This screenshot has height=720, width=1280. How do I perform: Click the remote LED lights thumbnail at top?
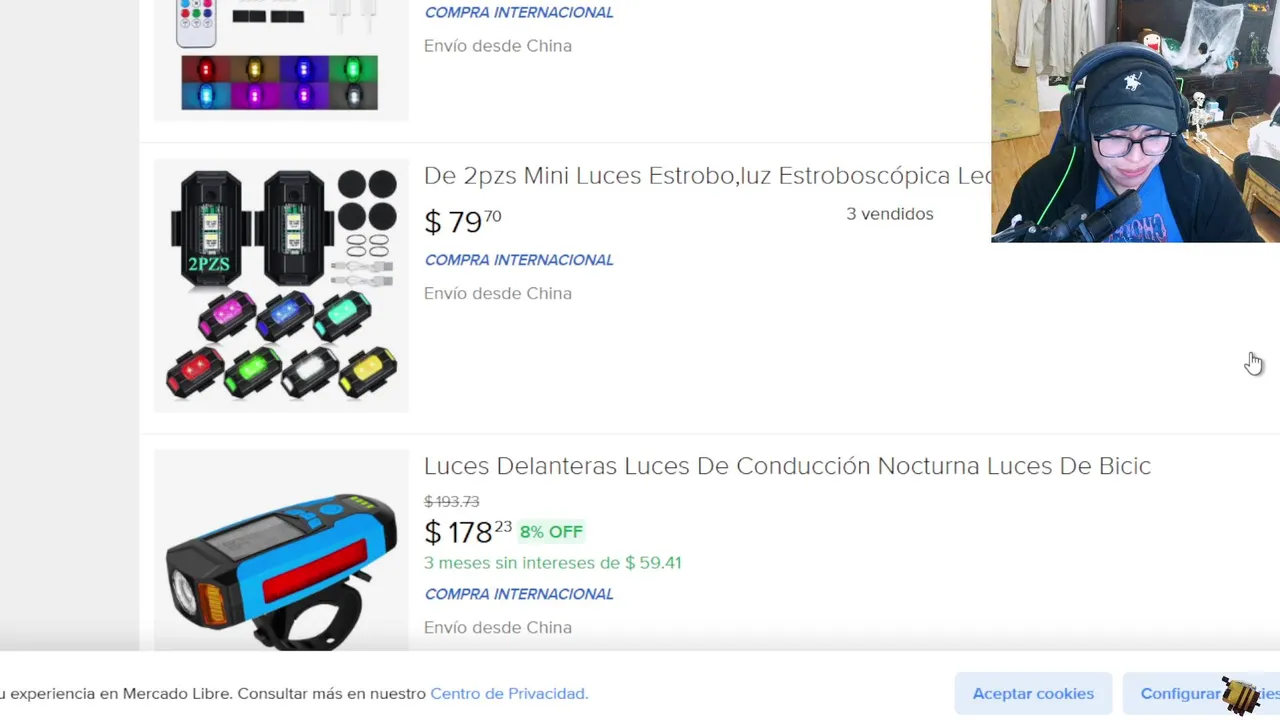point(281,58)
